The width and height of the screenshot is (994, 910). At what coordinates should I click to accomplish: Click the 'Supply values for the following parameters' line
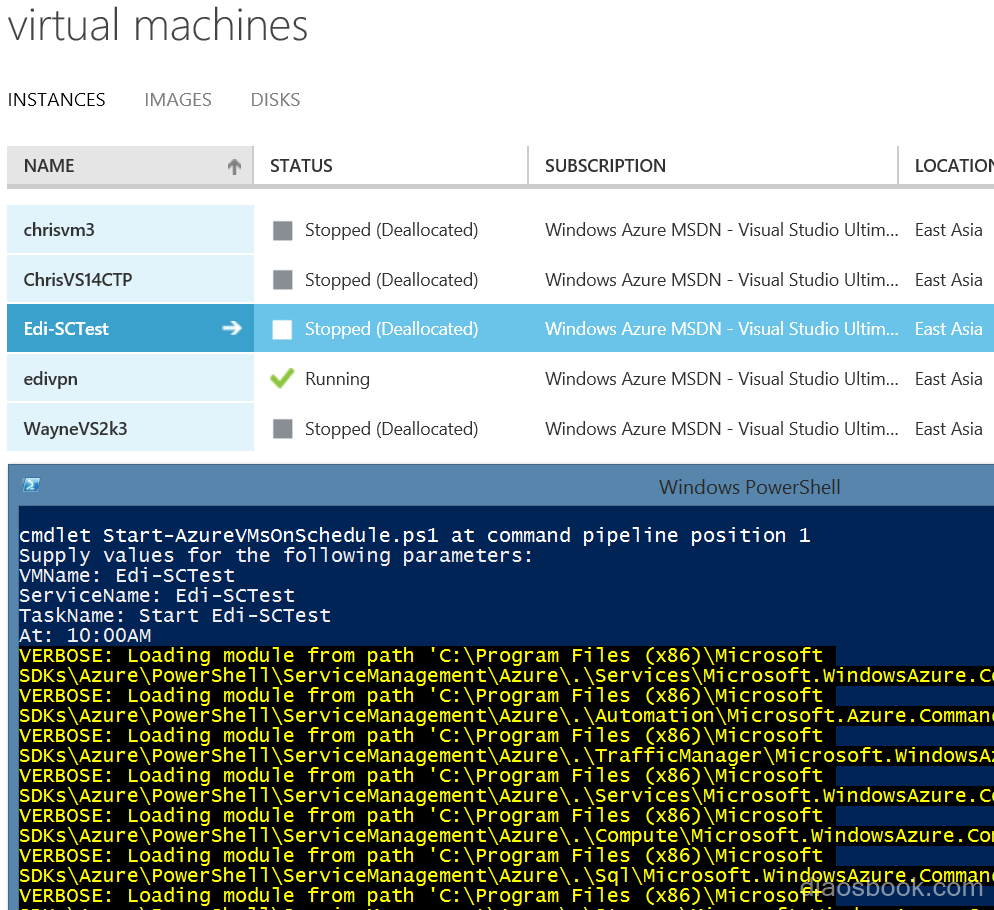[x=276, y=556]
